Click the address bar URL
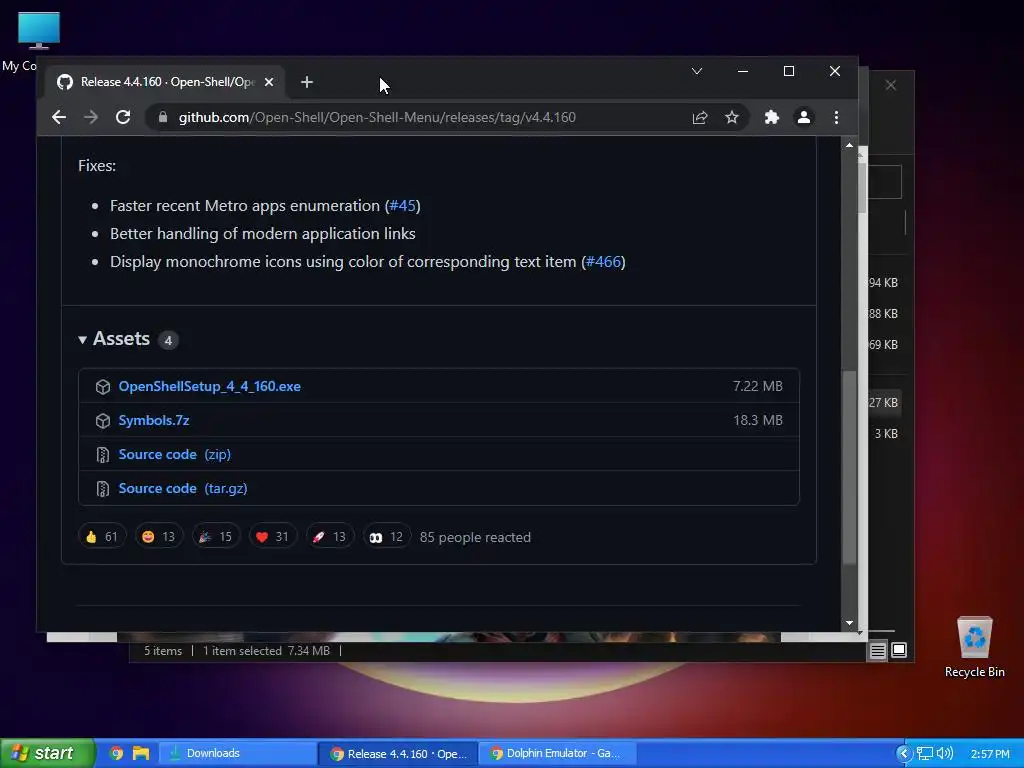Viewport: 1024px width, 768px height. 377,118
